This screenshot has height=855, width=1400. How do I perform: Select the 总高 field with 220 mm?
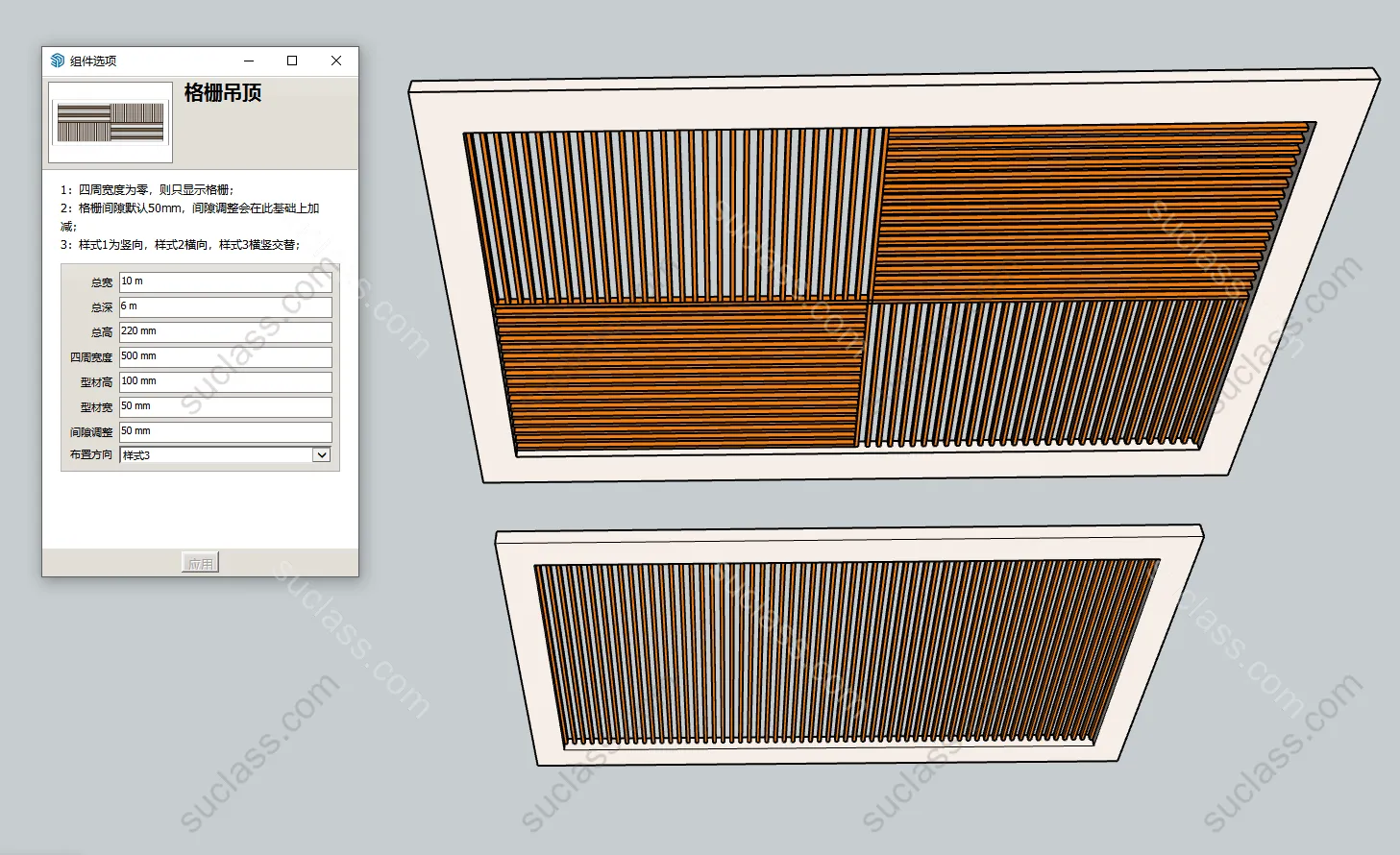225,331
